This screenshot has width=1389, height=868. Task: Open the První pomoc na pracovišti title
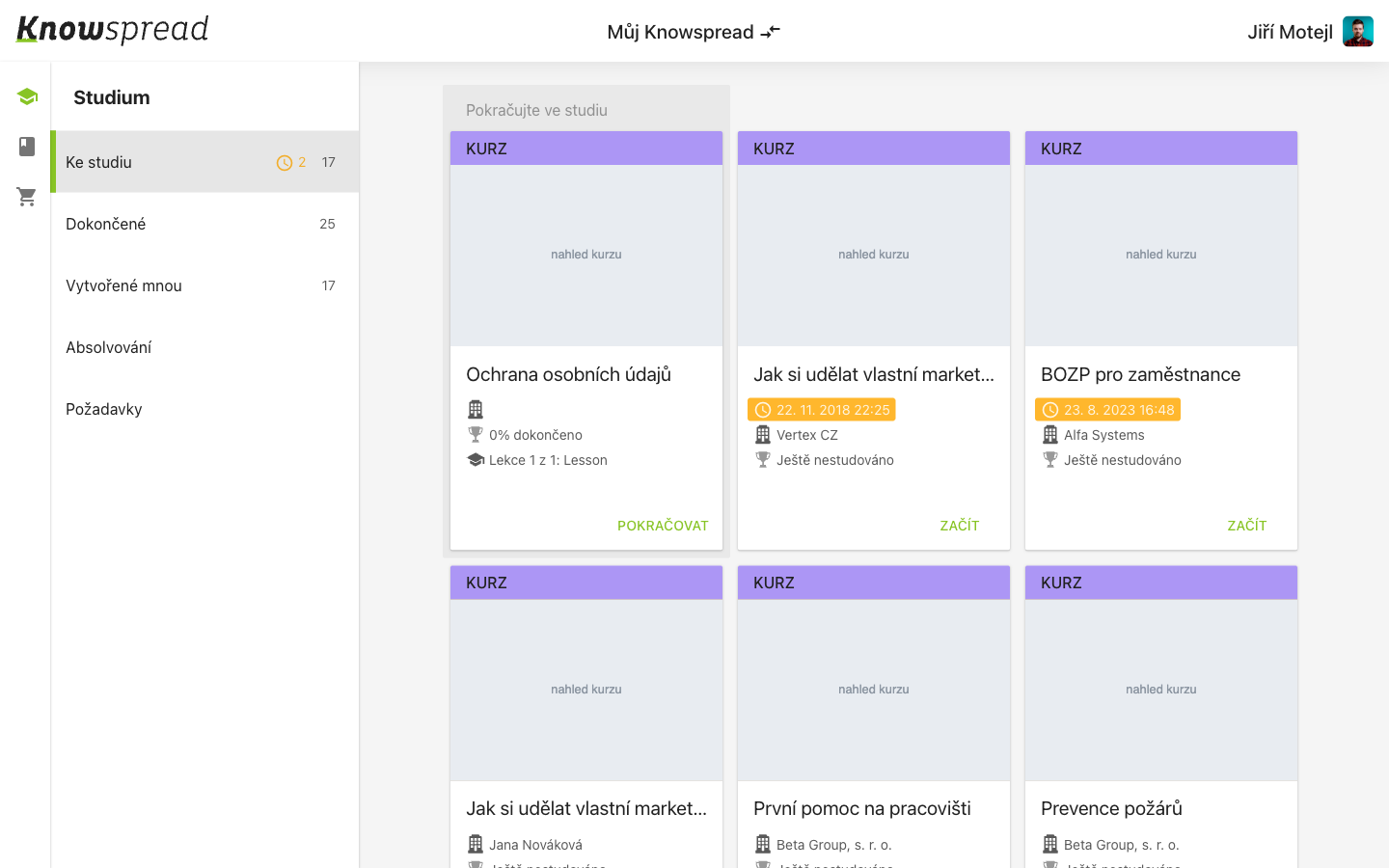tap(862, 808)
